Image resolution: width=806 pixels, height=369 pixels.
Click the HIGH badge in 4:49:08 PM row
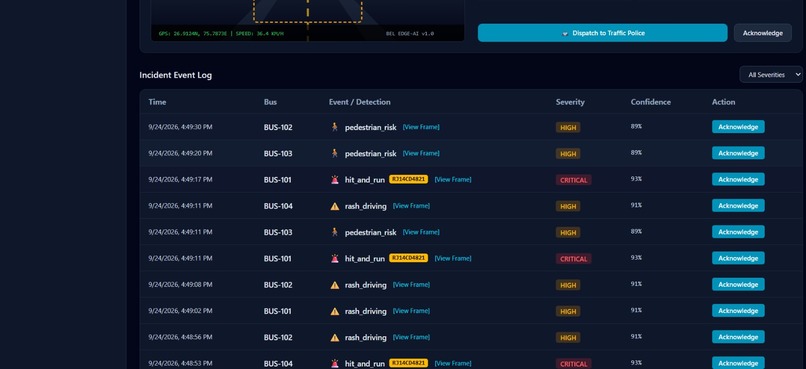point(568,285)
